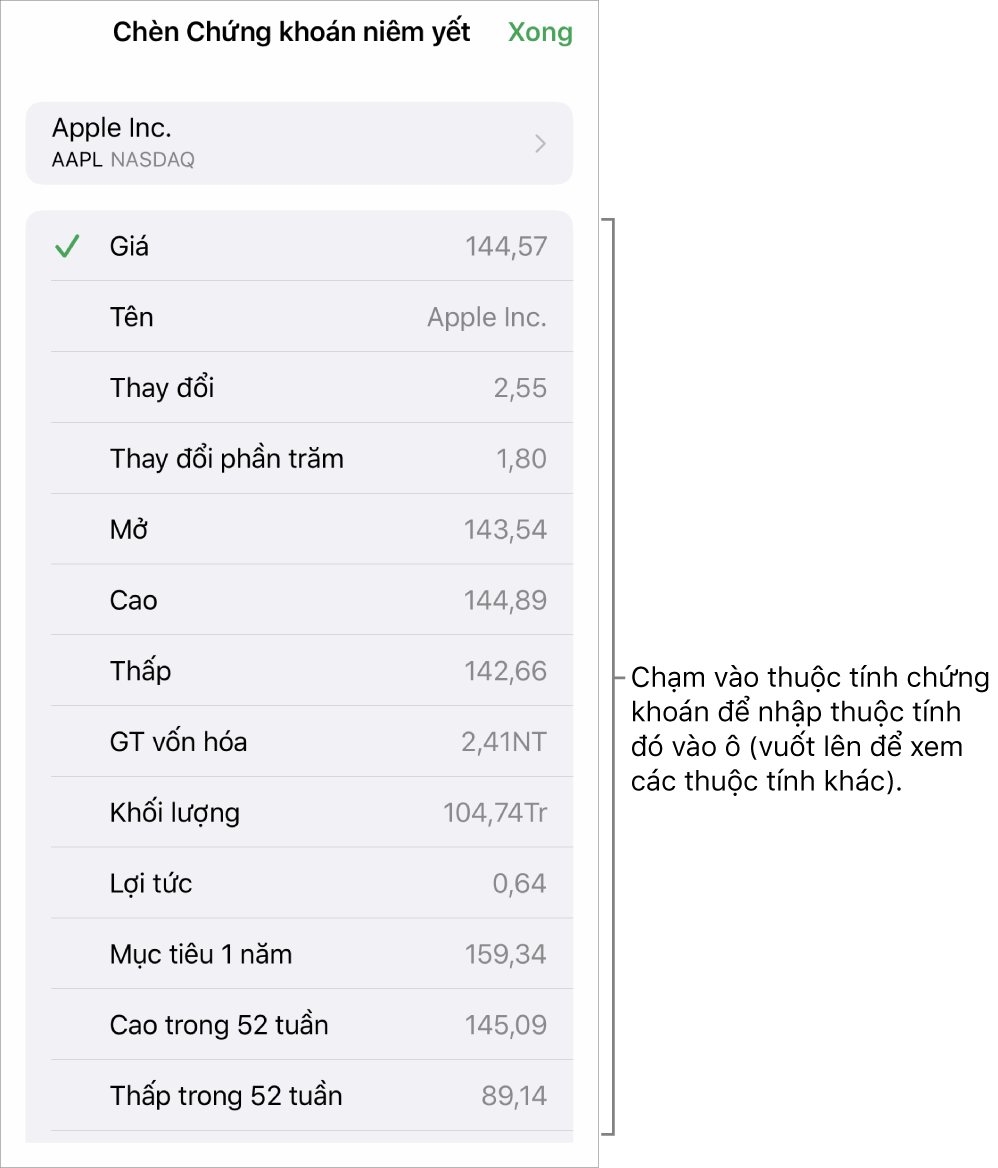
Task: Click the price value 144,57
Action: pyautogui.click(x=506, y=247)
